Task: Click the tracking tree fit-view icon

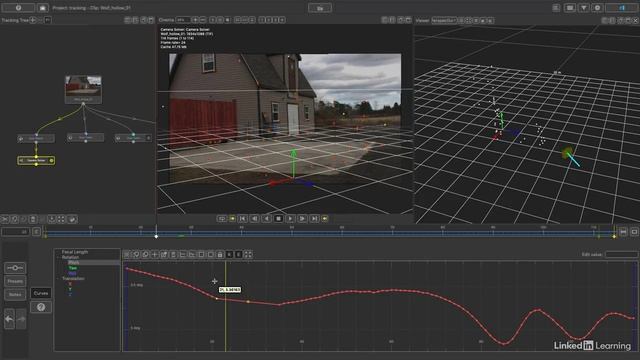Action: click(x=61, y=220)
